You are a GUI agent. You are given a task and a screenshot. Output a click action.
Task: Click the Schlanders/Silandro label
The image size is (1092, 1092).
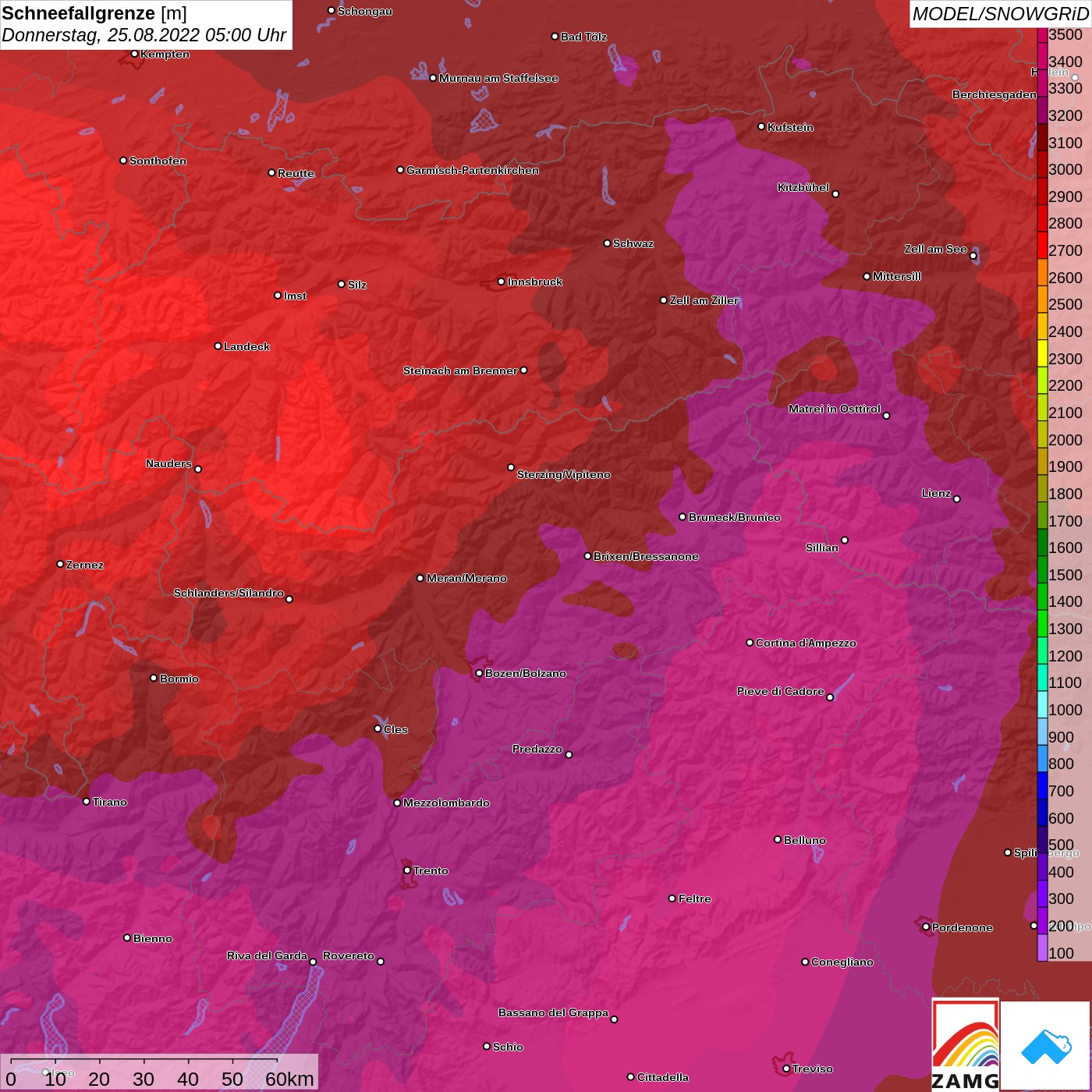pos(229,593)
